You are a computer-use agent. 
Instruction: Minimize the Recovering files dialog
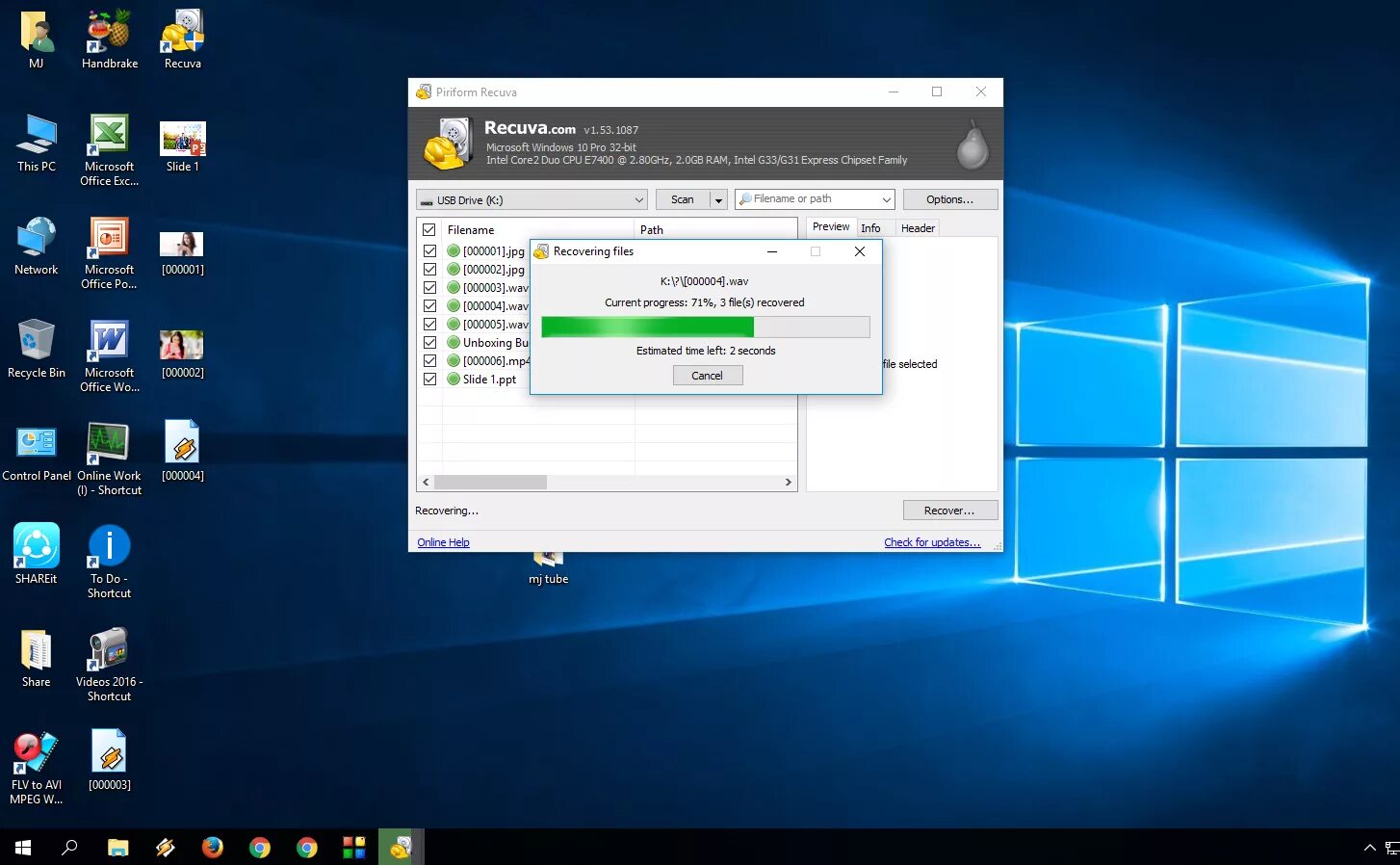[772, 251]
